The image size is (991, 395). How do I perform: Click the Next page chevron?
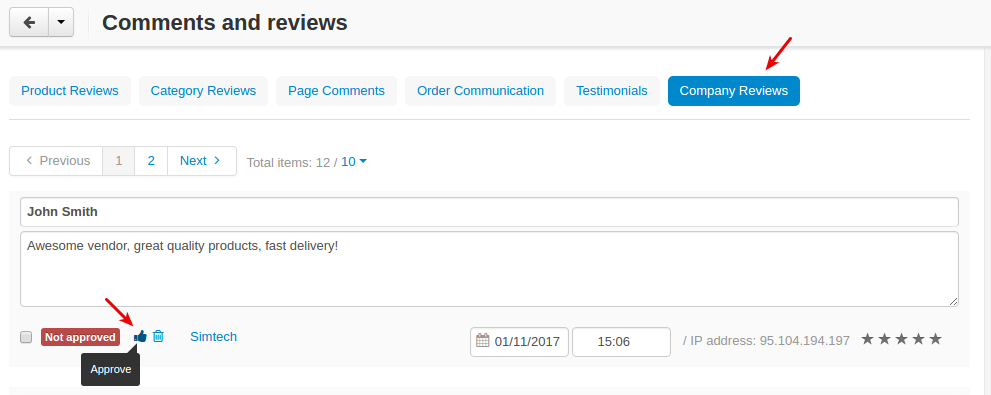click(x=217, y=161)
